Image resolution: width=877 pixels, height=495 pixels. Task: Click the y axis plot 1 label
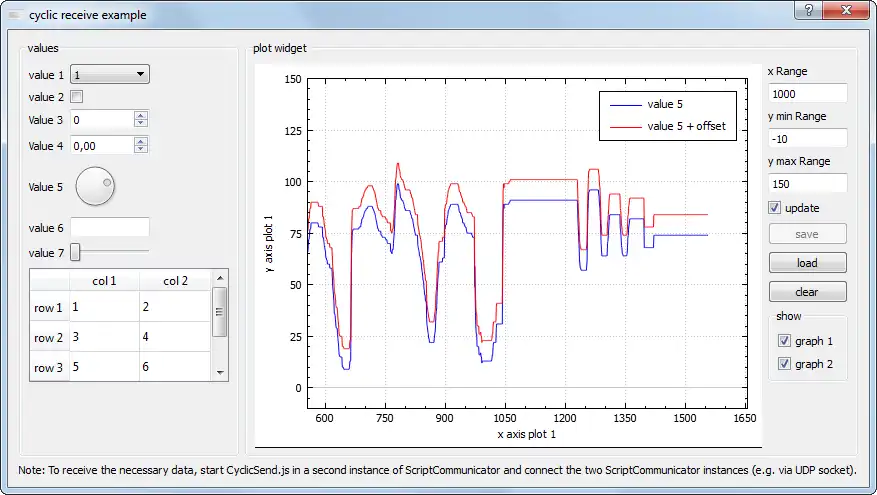tap(269, 244)
